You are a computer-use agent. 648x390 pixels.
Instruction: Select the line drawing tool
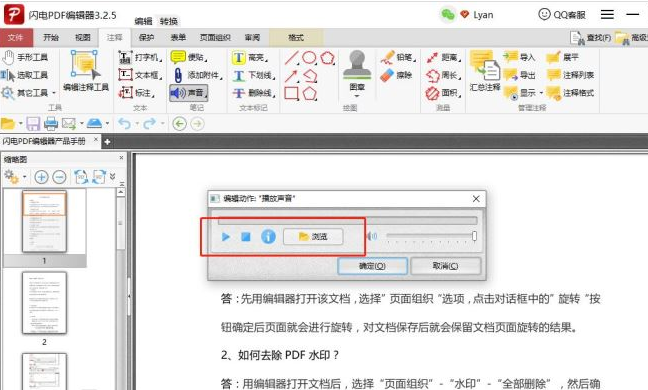click(292, 58)
